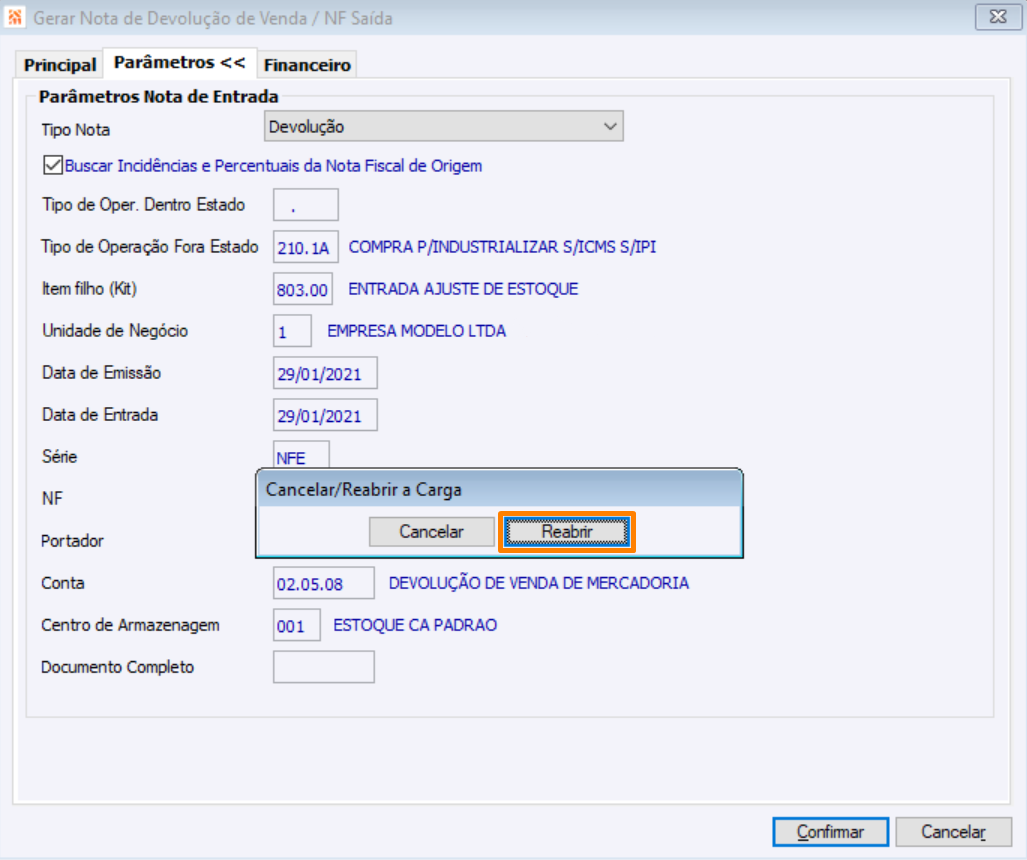Click the Item filho (Kit) field 803.00

coord(303,289)
